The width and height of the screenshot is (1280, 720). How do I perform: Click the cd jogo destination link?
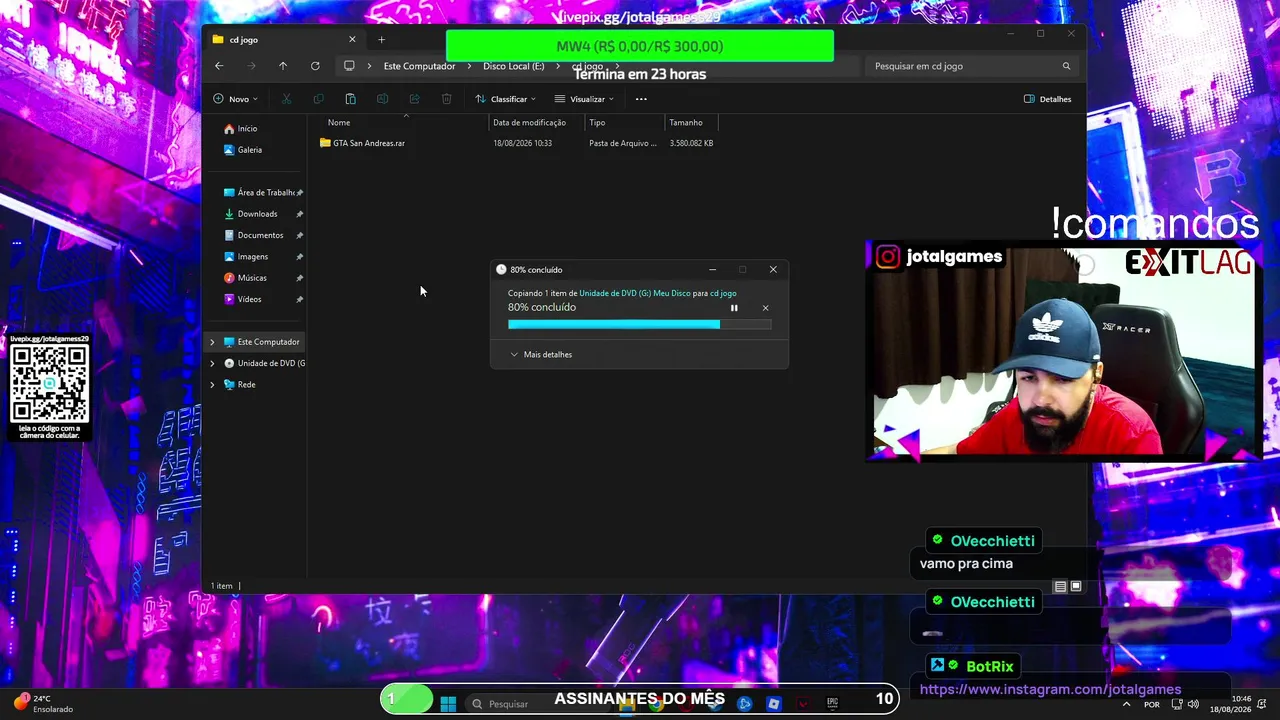click(723, 293)
